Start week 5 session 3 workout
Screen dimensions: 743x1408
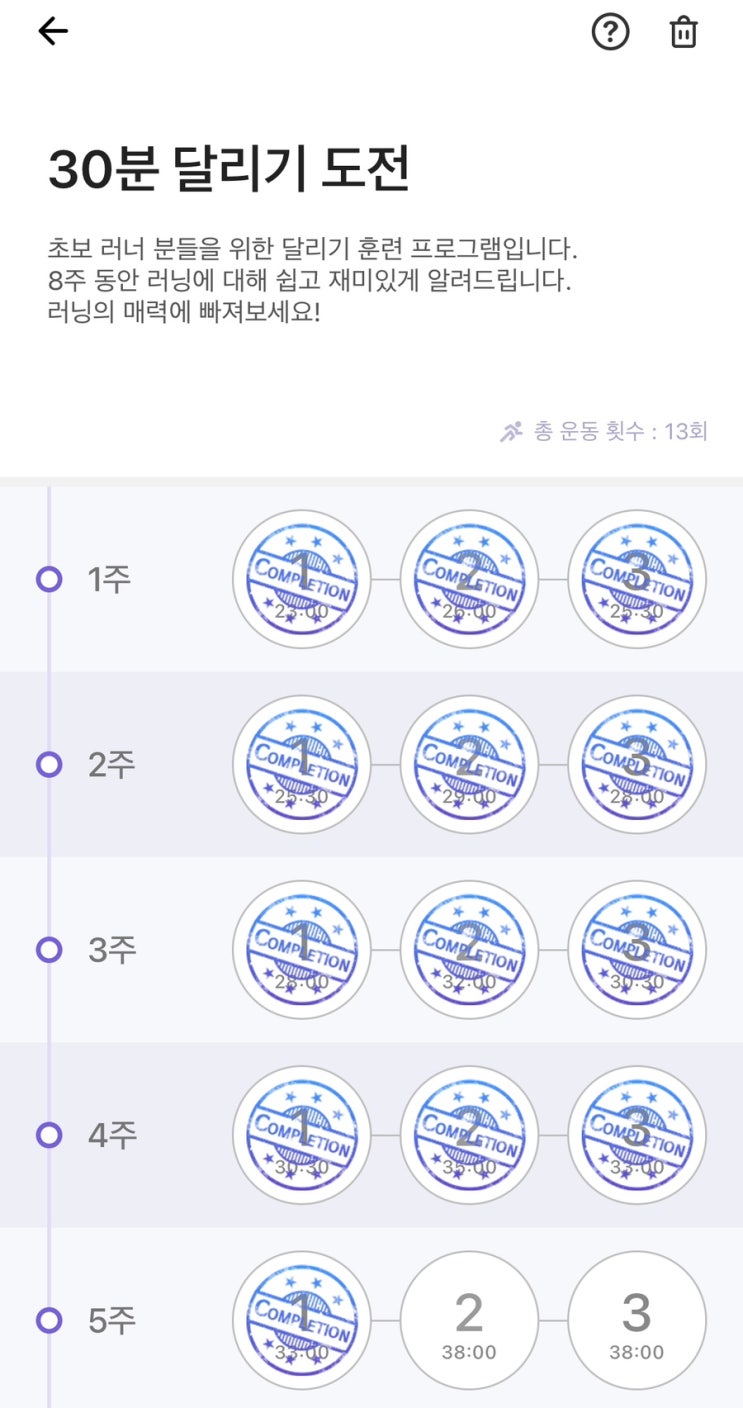(x=637, y=1320)
